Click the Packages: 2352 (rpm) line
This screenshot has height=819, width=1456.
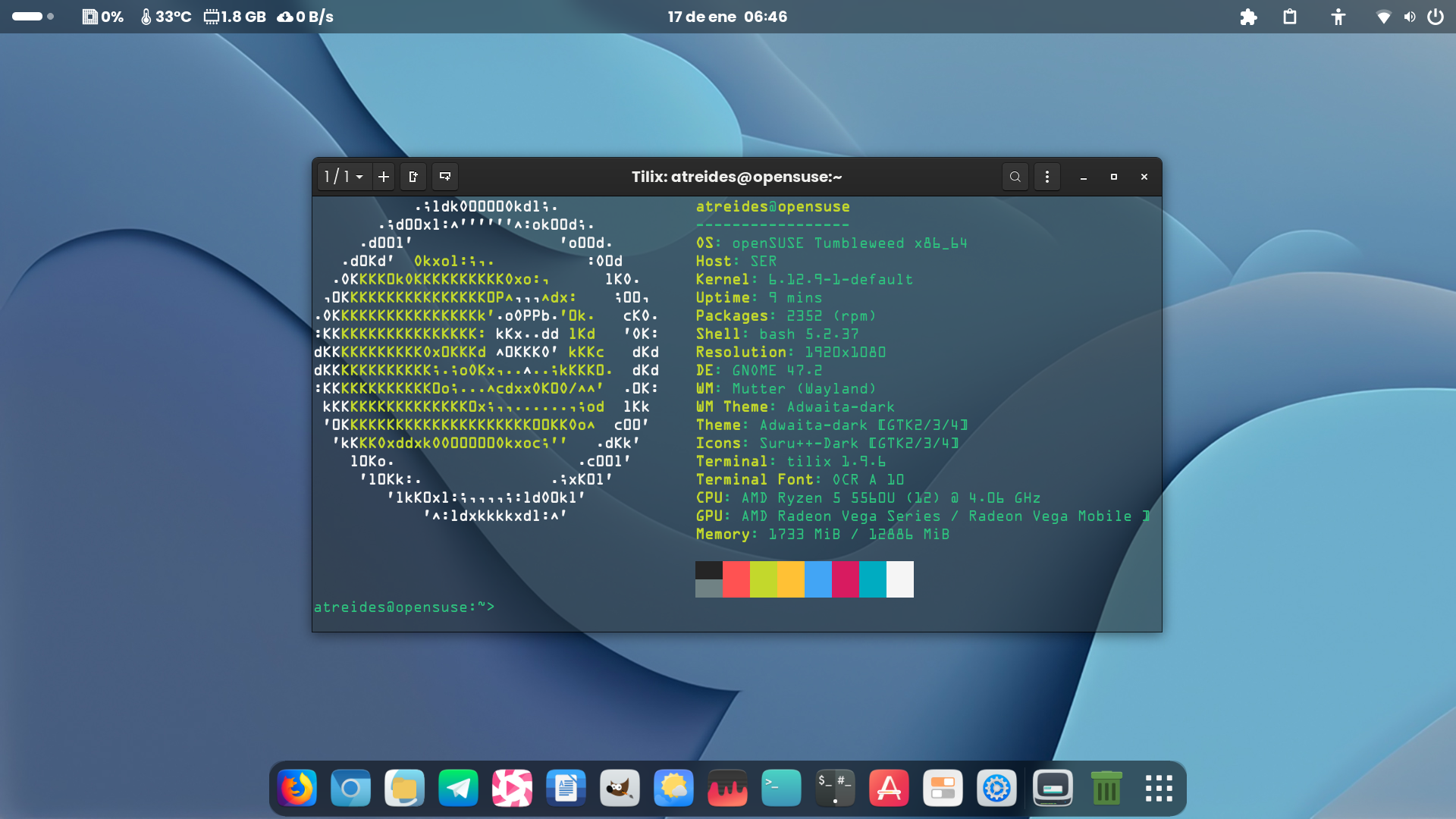(786, 316)
